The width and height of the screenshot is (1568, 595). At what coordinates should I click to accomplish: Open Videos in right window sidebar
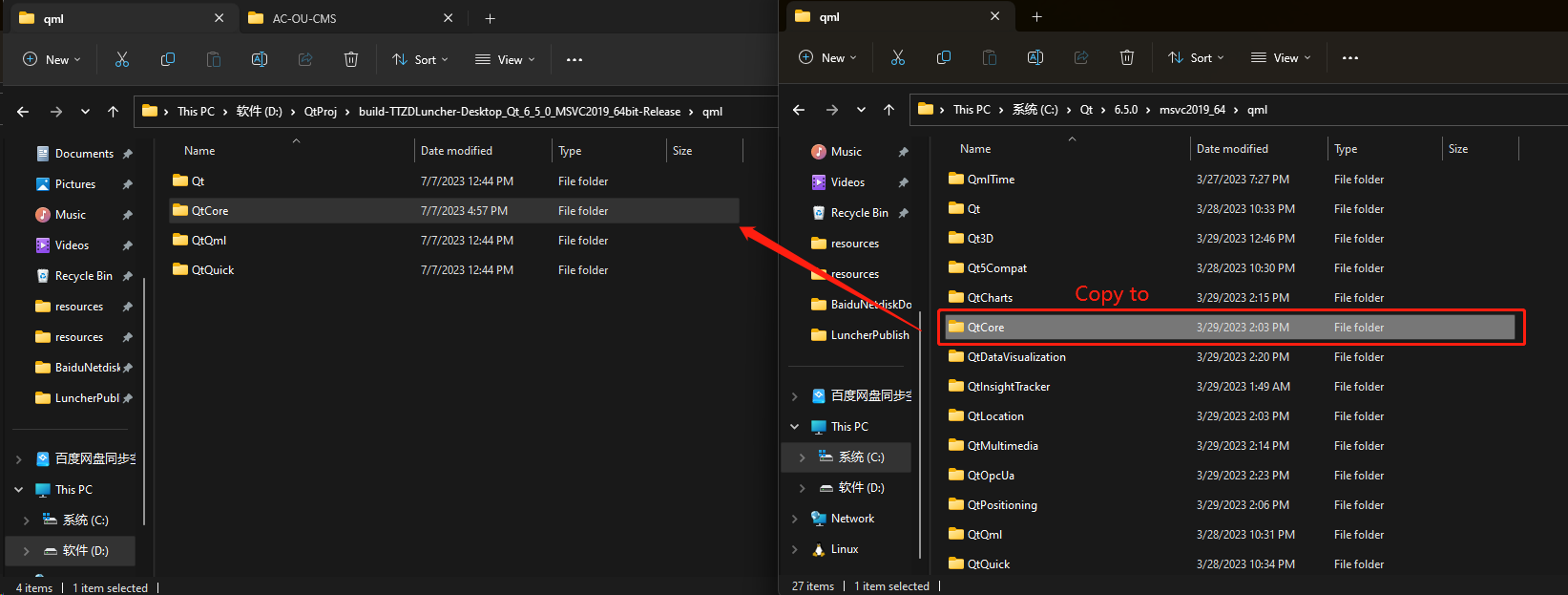tap(847, 182)
